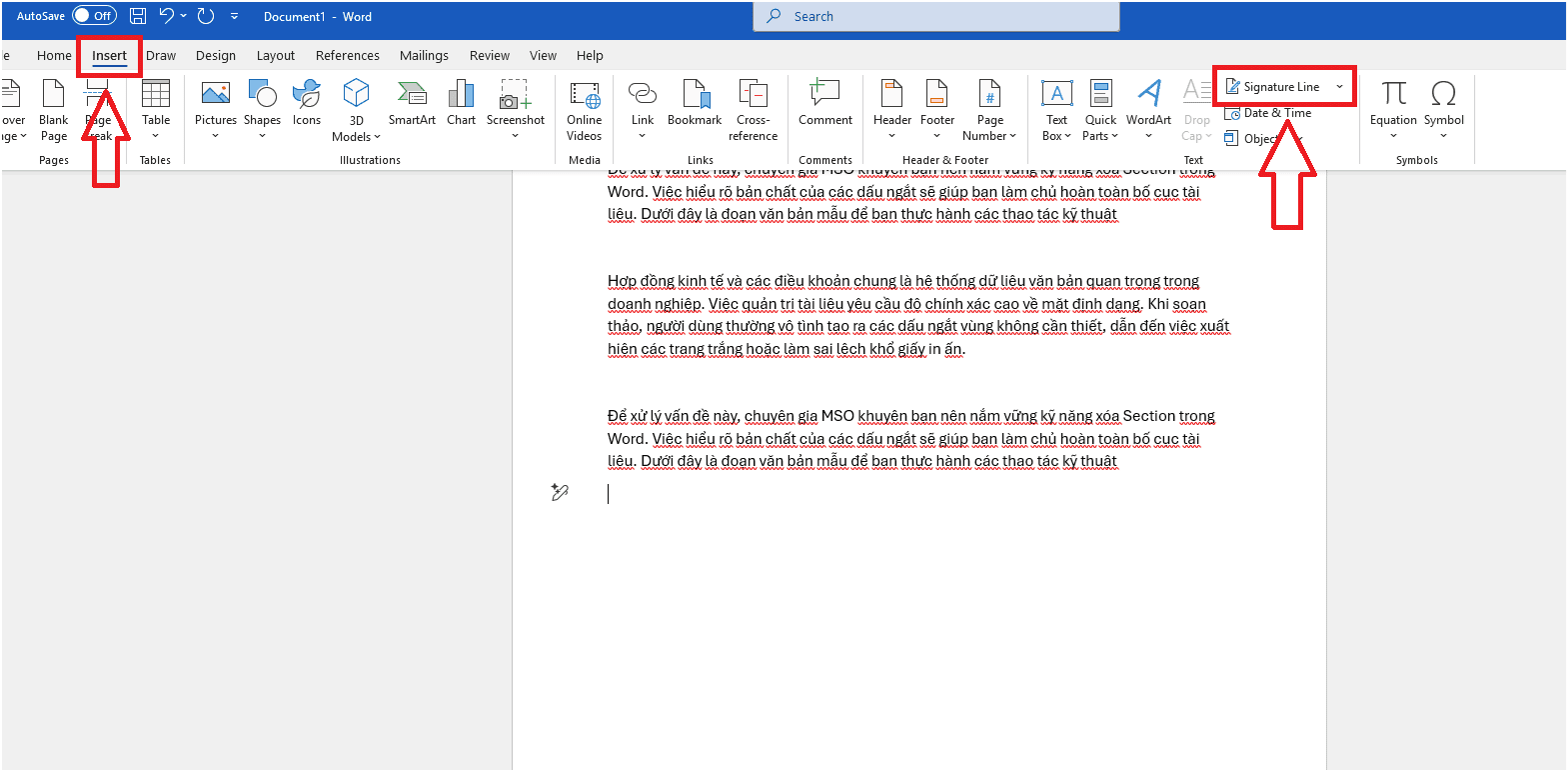1568x772 pixels.
Task: Expand the Signature Line dropdown arrow
Action: 1340,87
